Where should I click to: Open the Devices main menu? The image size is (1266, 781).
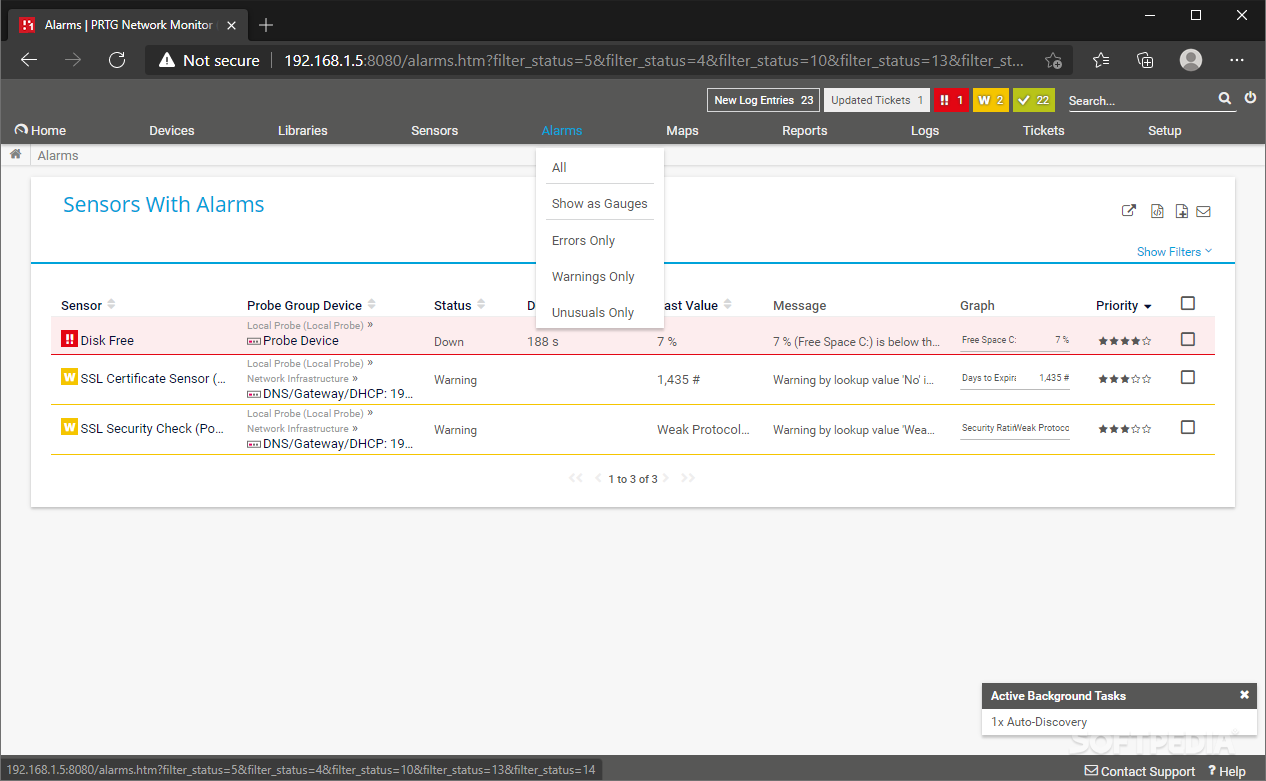[172, 130]
